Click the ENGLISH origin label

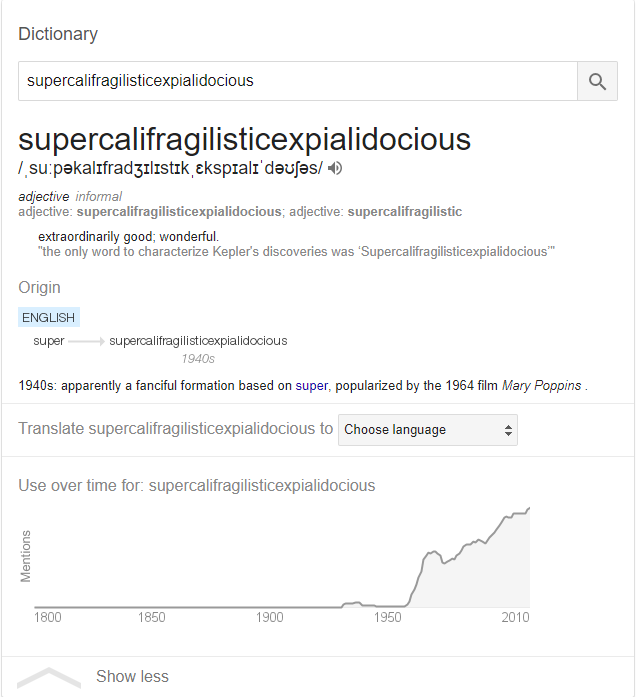[49, 317]
